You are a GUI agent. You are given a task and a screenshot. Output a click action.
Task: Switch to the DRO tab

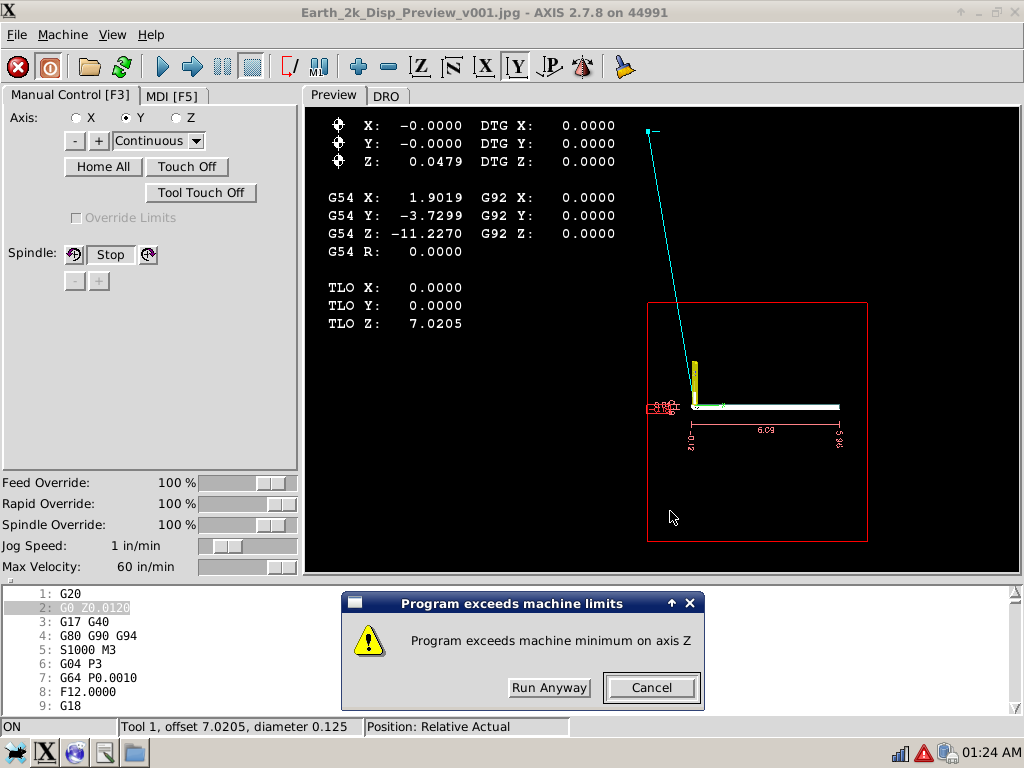(x=386, y=97)
